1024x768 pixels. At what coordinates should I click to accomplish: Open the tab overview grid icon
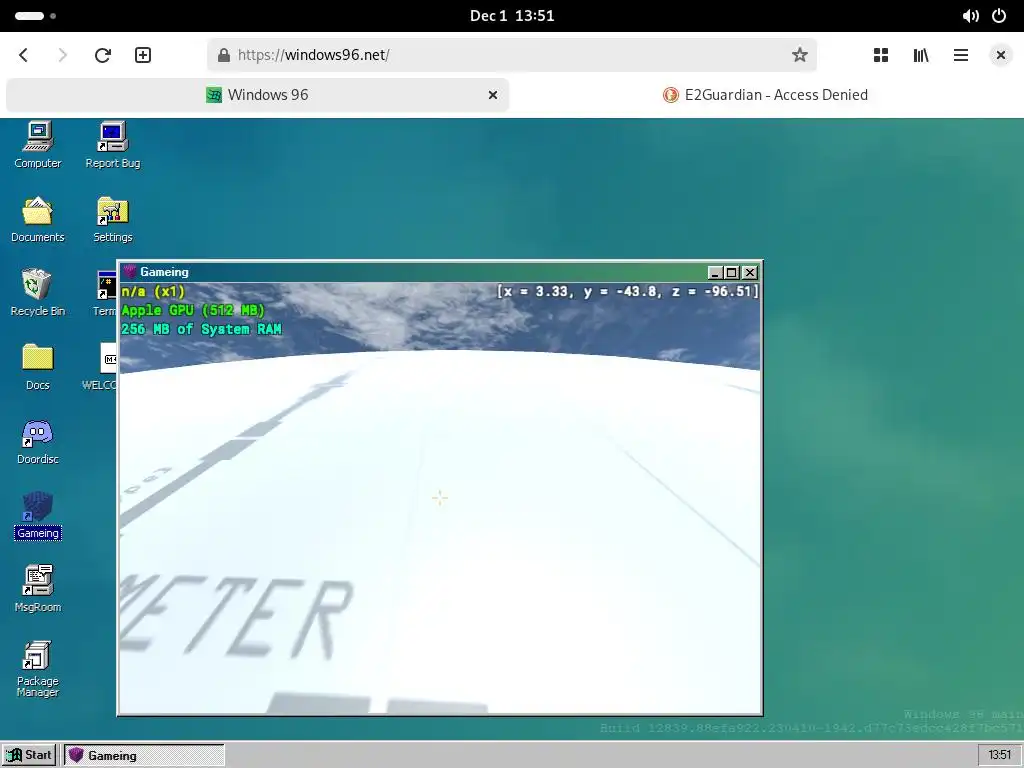click(x=881, y=55)
